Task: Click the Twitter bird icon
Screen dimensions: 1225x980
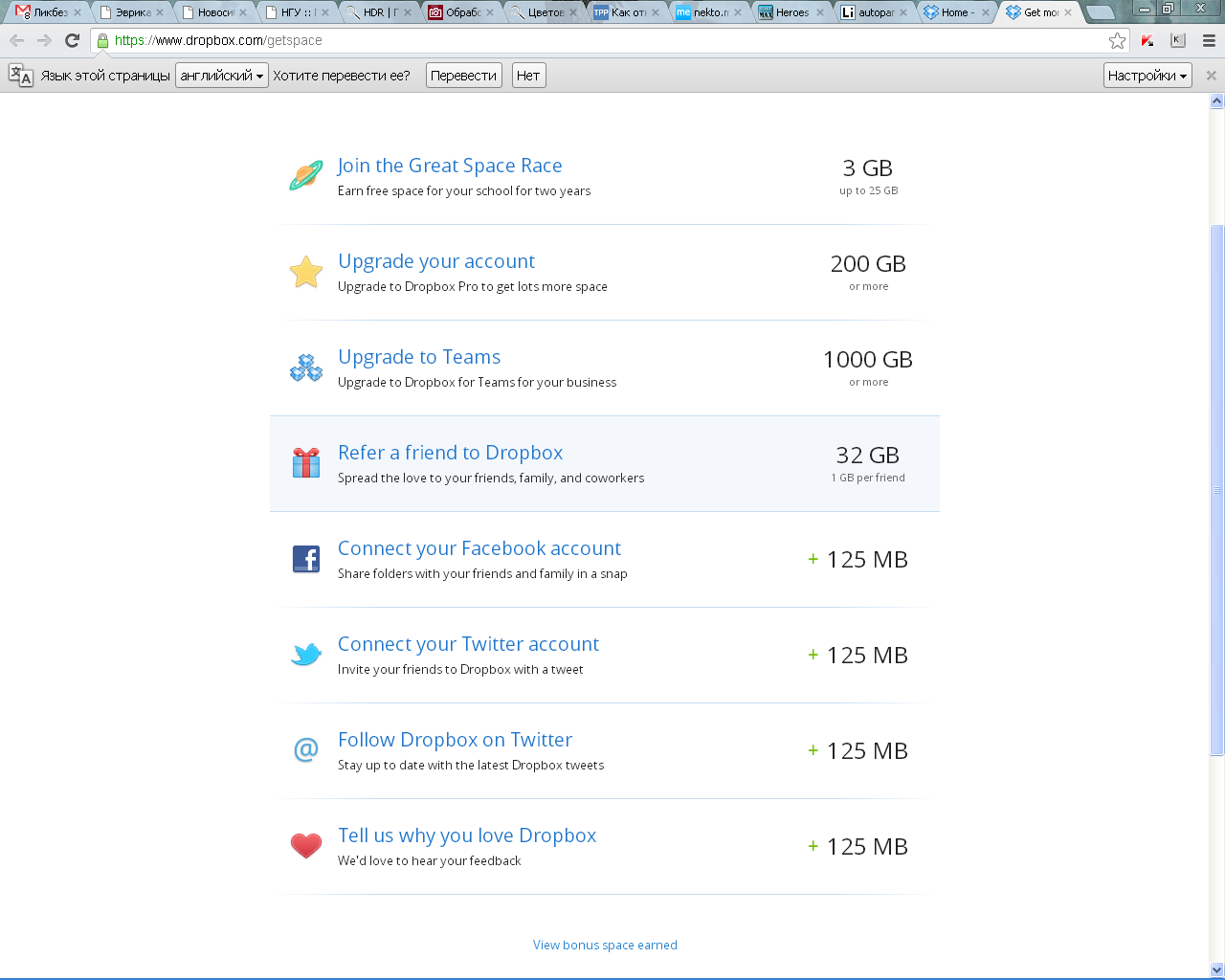Action: pyautogui.click(x=306, y=655)
